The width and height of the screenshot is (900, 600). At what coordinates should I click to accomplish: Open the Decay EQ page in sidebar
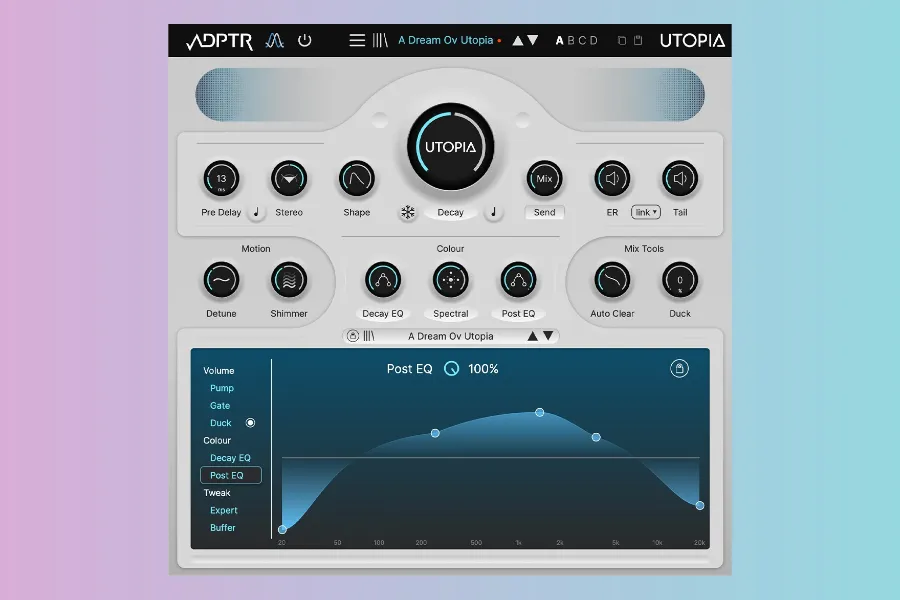[x=230, y=458]
